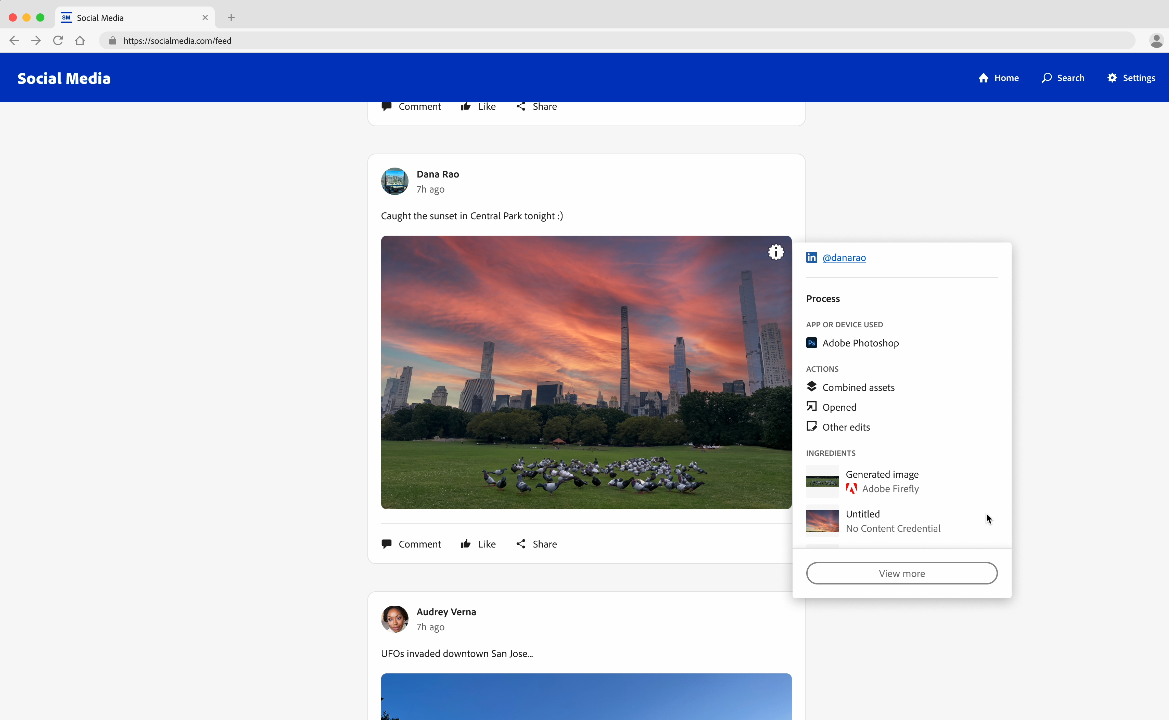The image size is (1169, 720).
Task: Open the blue sky photo in Audrey Verna's post
Action: point(586,697)
